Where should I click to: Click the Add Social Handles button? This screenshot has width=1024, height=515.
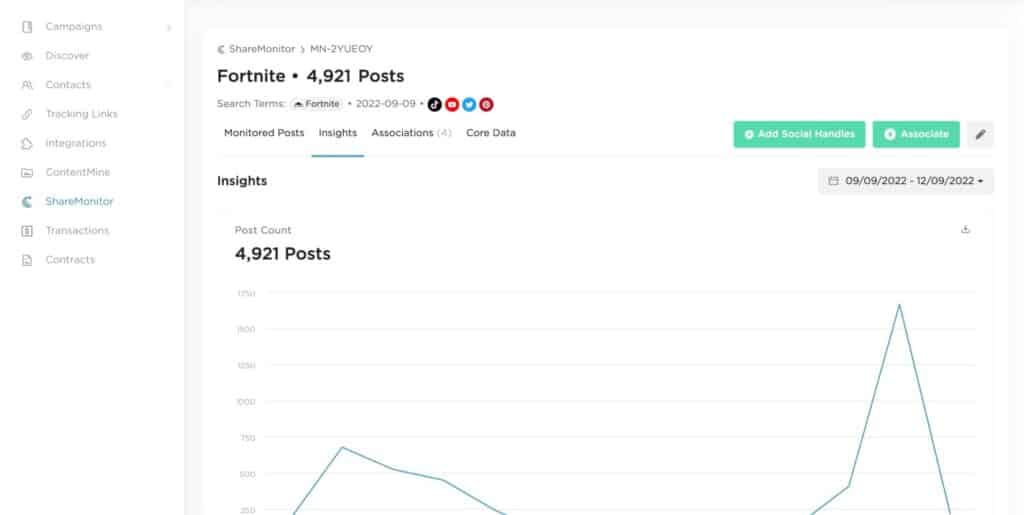(x=799, y=134)
